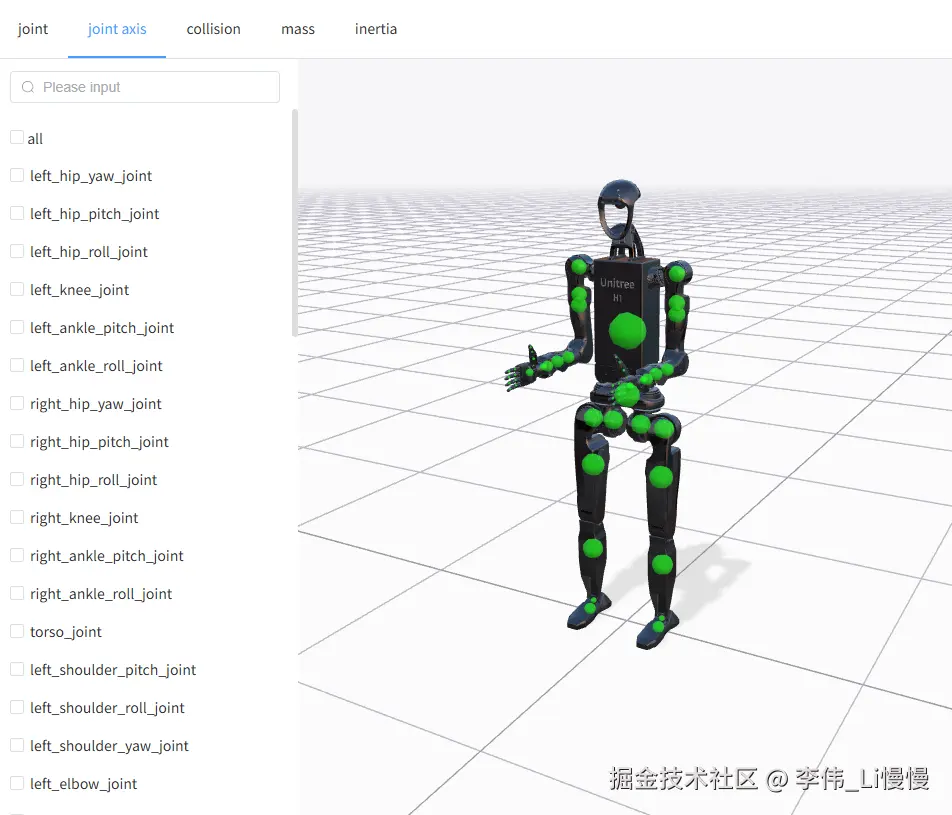Click the large green torso joint marker
This screenshot has width=952, height=815.
click(x=627, y=331)
